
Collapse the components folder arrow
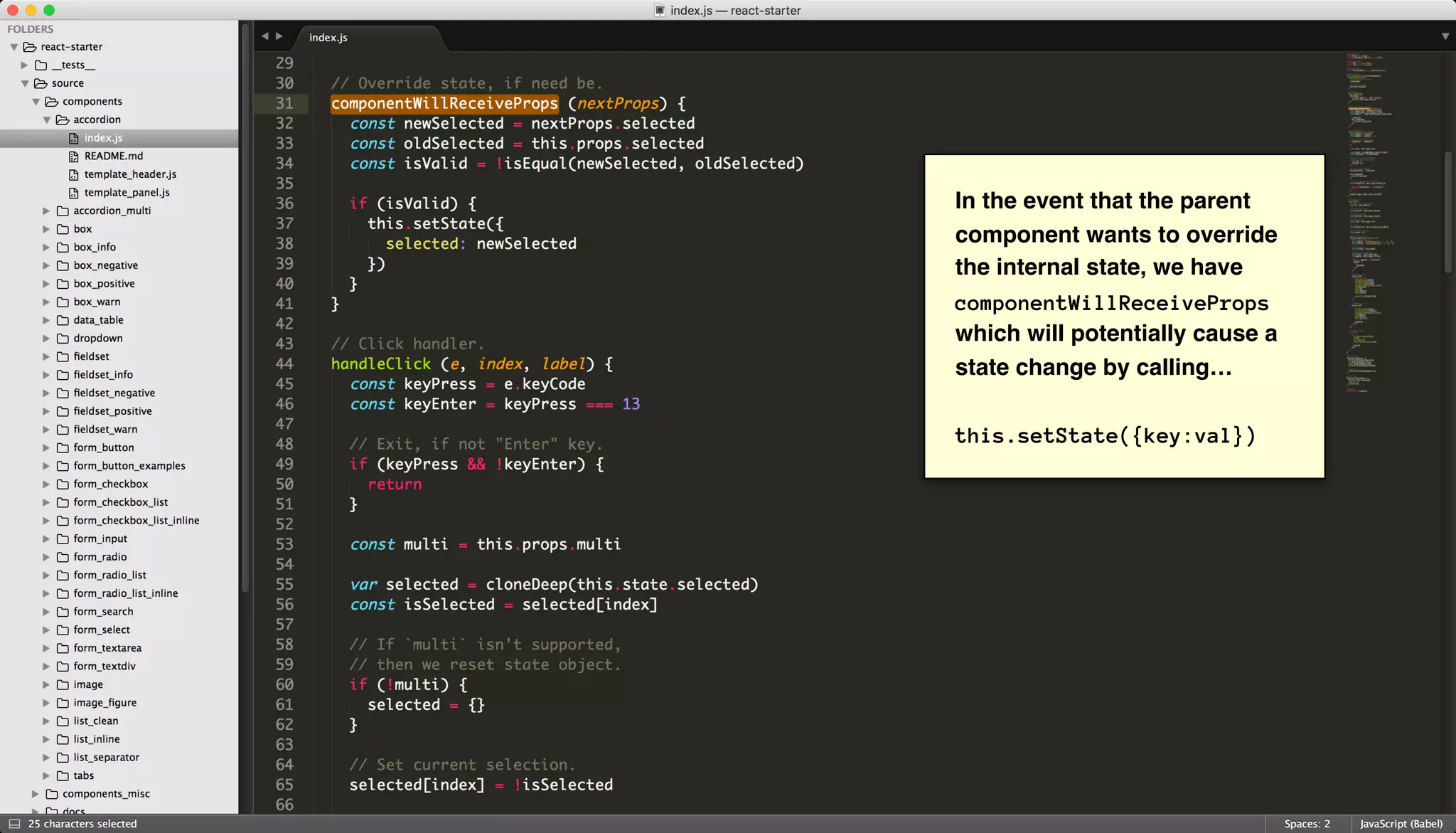[x=36, y=102]
